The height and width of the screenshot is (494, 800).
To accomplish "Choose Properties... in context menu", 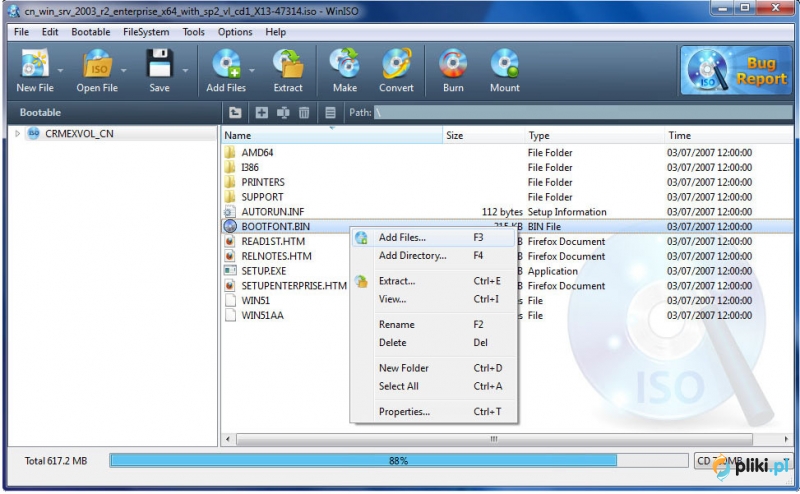I will 433,411.
